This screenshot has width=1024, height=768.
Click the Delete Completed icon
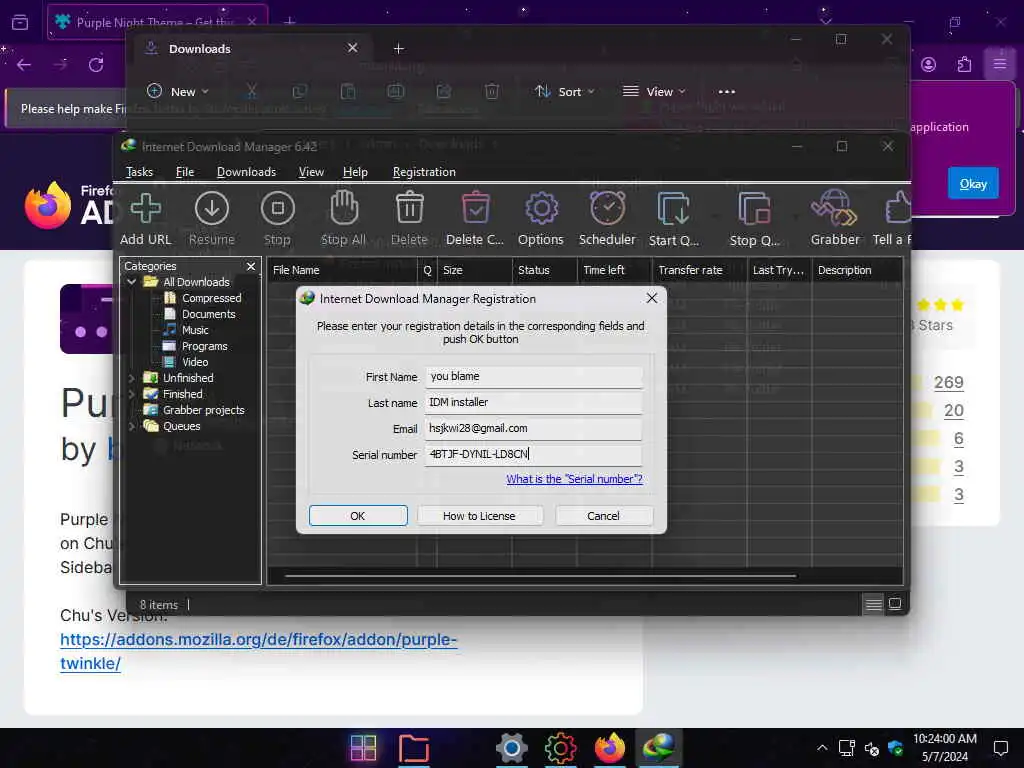click(x=475, y=209)
